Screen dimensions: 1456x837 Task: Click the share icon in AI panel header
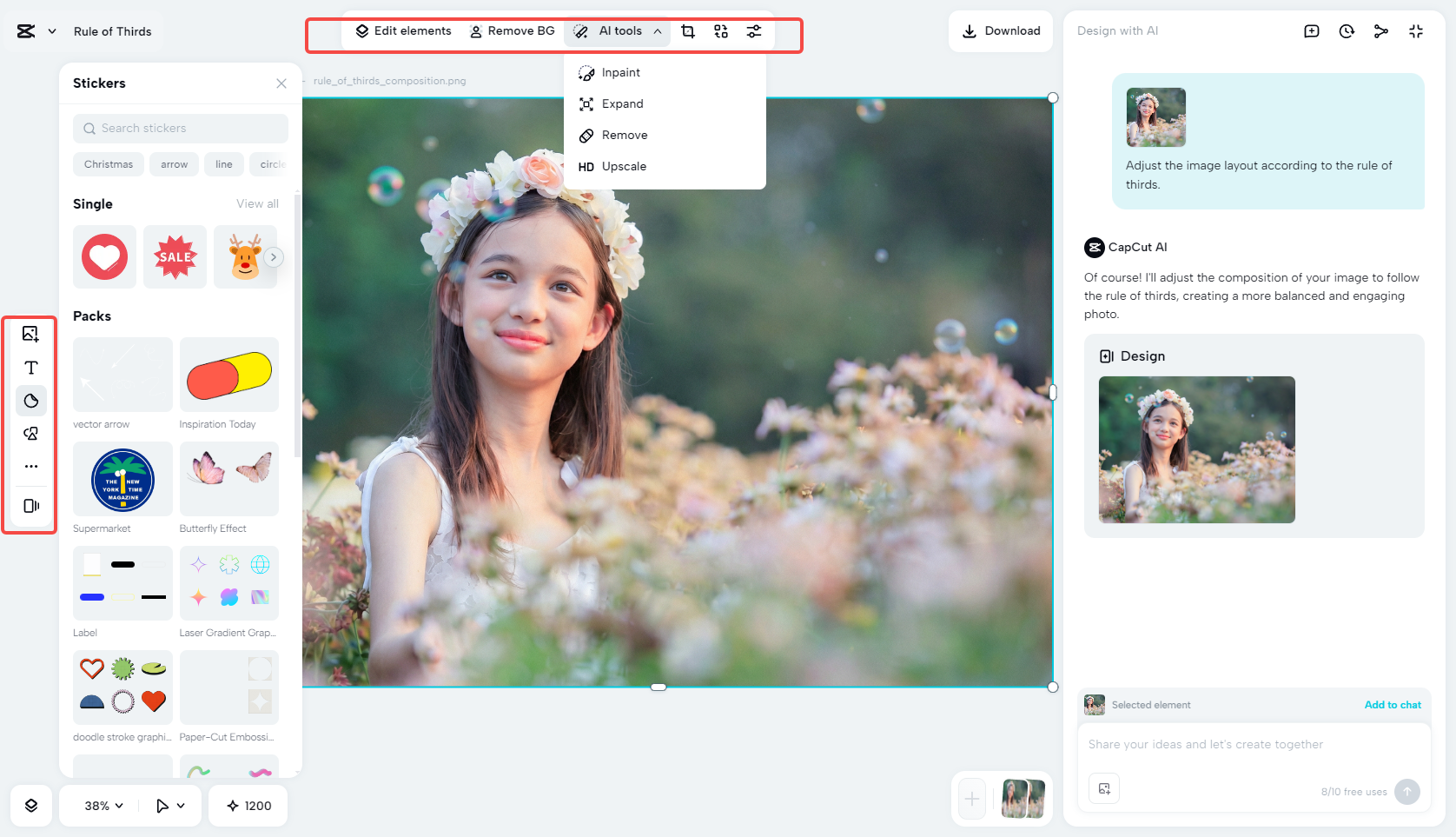tap(1381, 31)
